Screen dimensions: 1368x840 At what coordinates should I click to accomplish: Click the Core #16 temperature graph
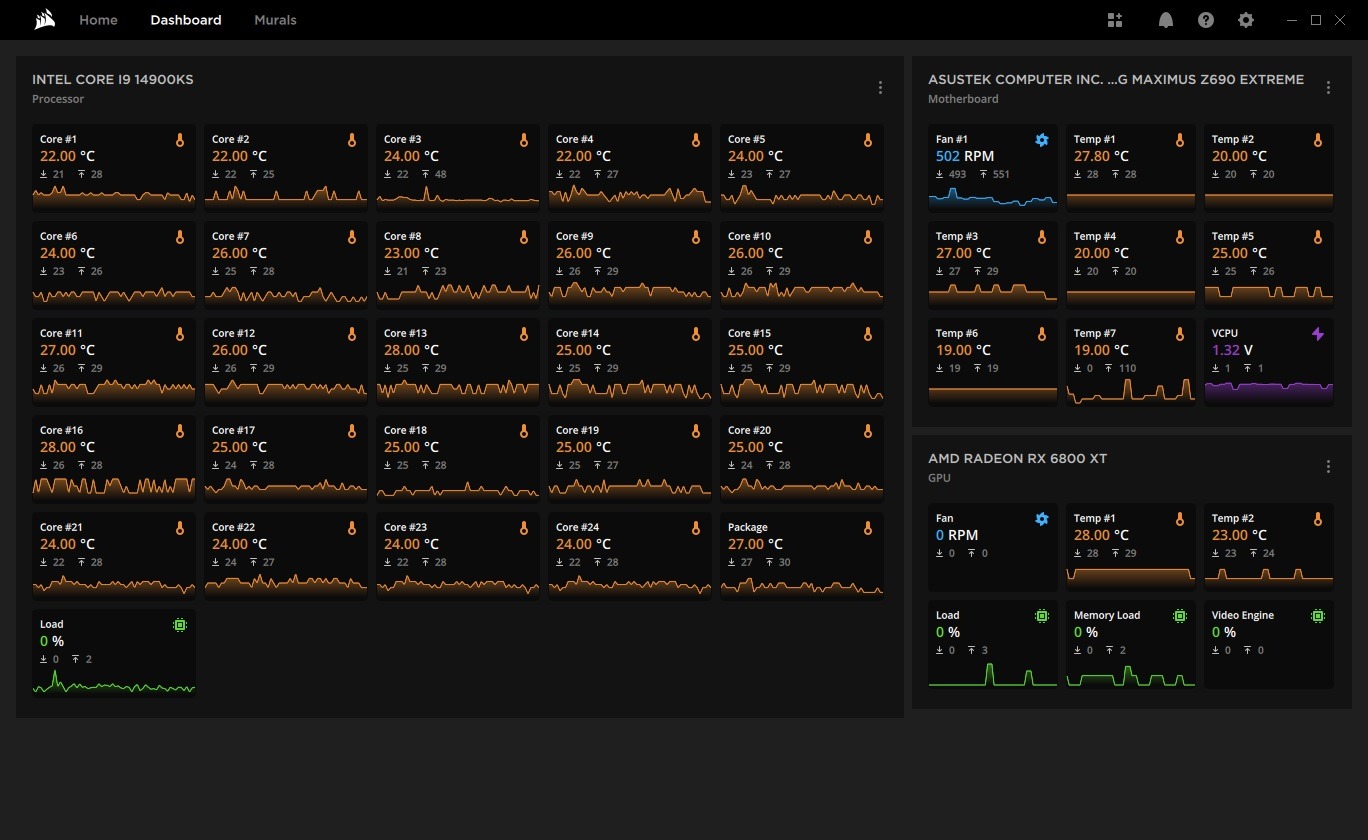(113, 487)
